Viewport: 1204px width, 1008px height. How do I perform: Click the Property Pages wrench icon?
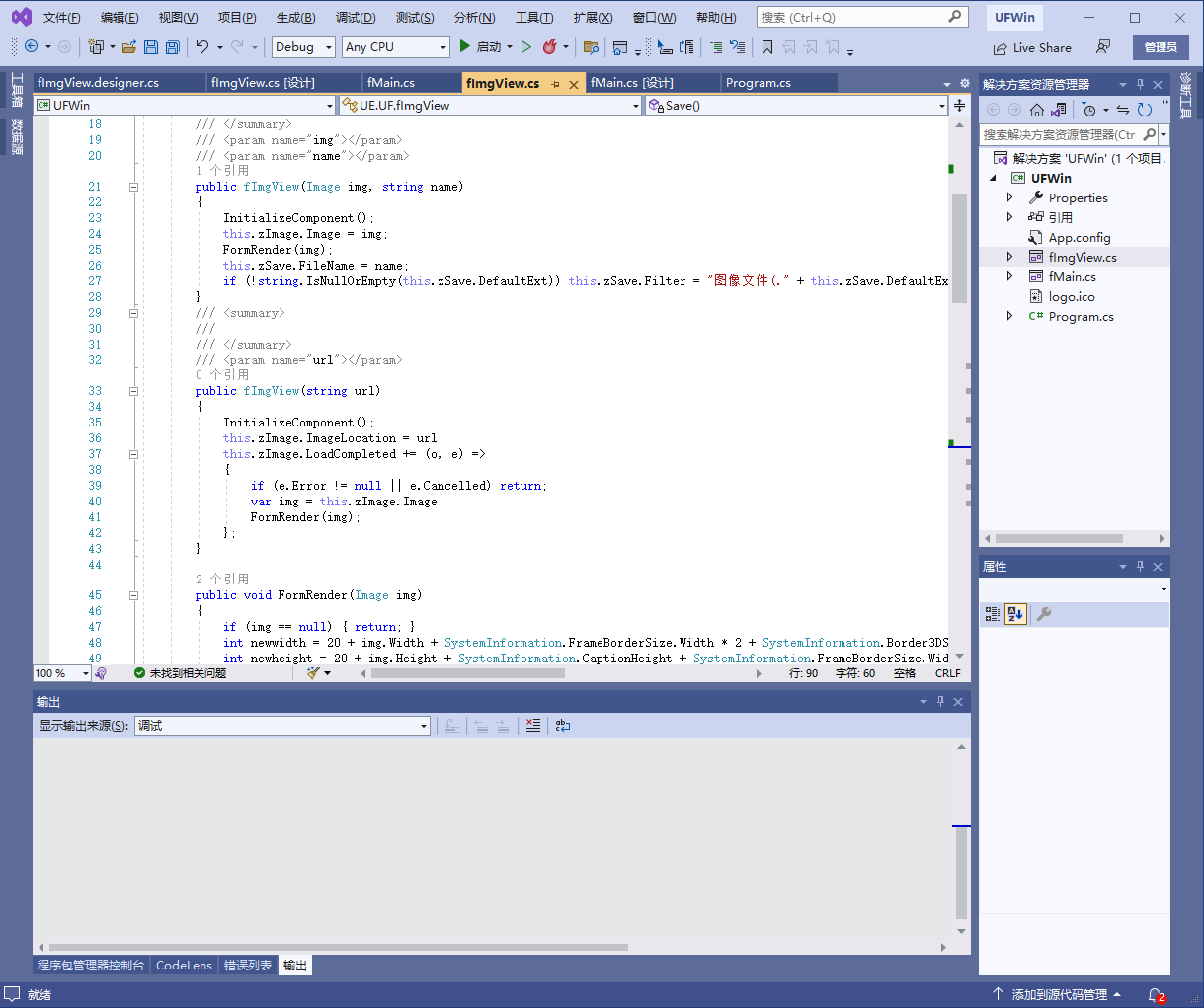(x=1043, y=614)
